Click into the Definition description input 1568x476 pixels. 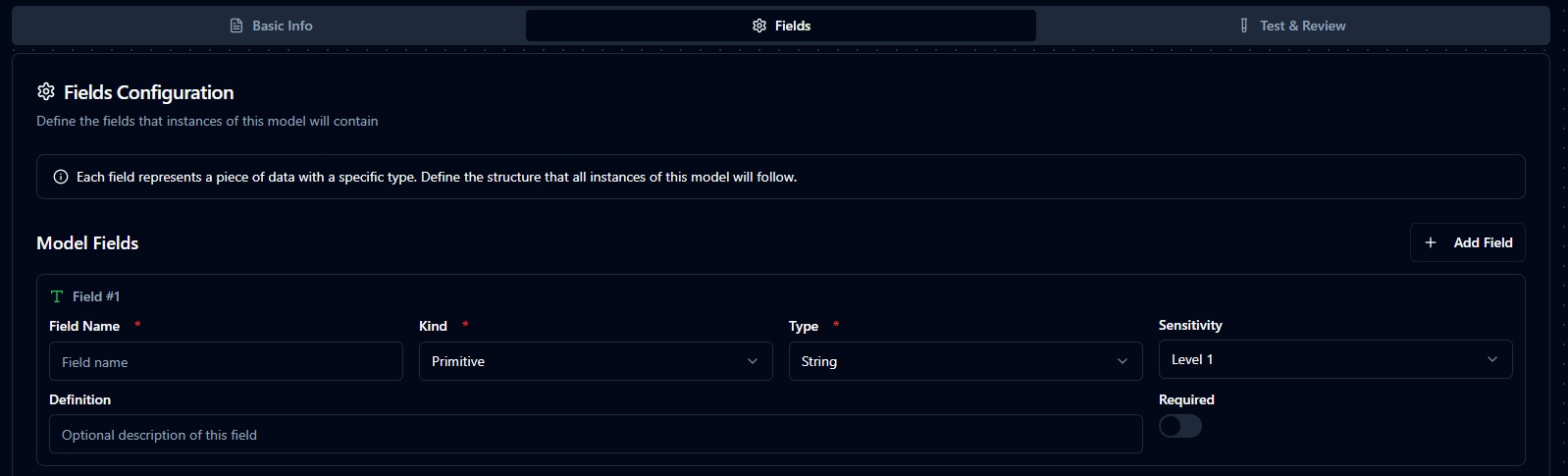[x=595, y=434]
